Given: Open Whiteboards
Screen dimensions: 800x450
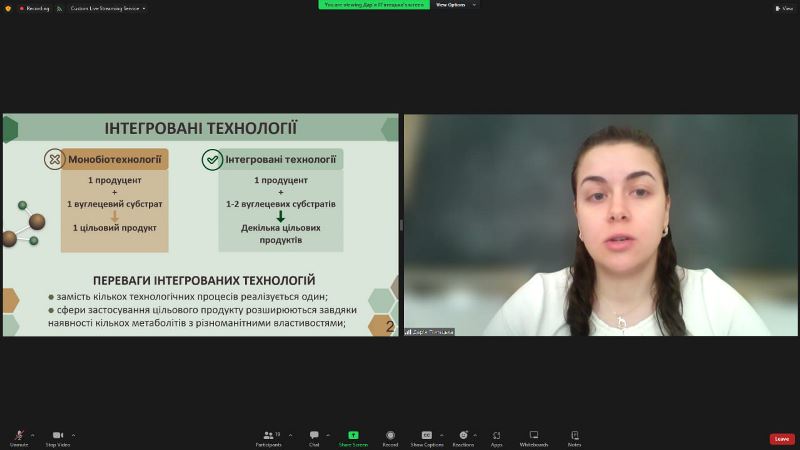Looking at the screenshot, I should pyautogui.click(x=534, y=438).
